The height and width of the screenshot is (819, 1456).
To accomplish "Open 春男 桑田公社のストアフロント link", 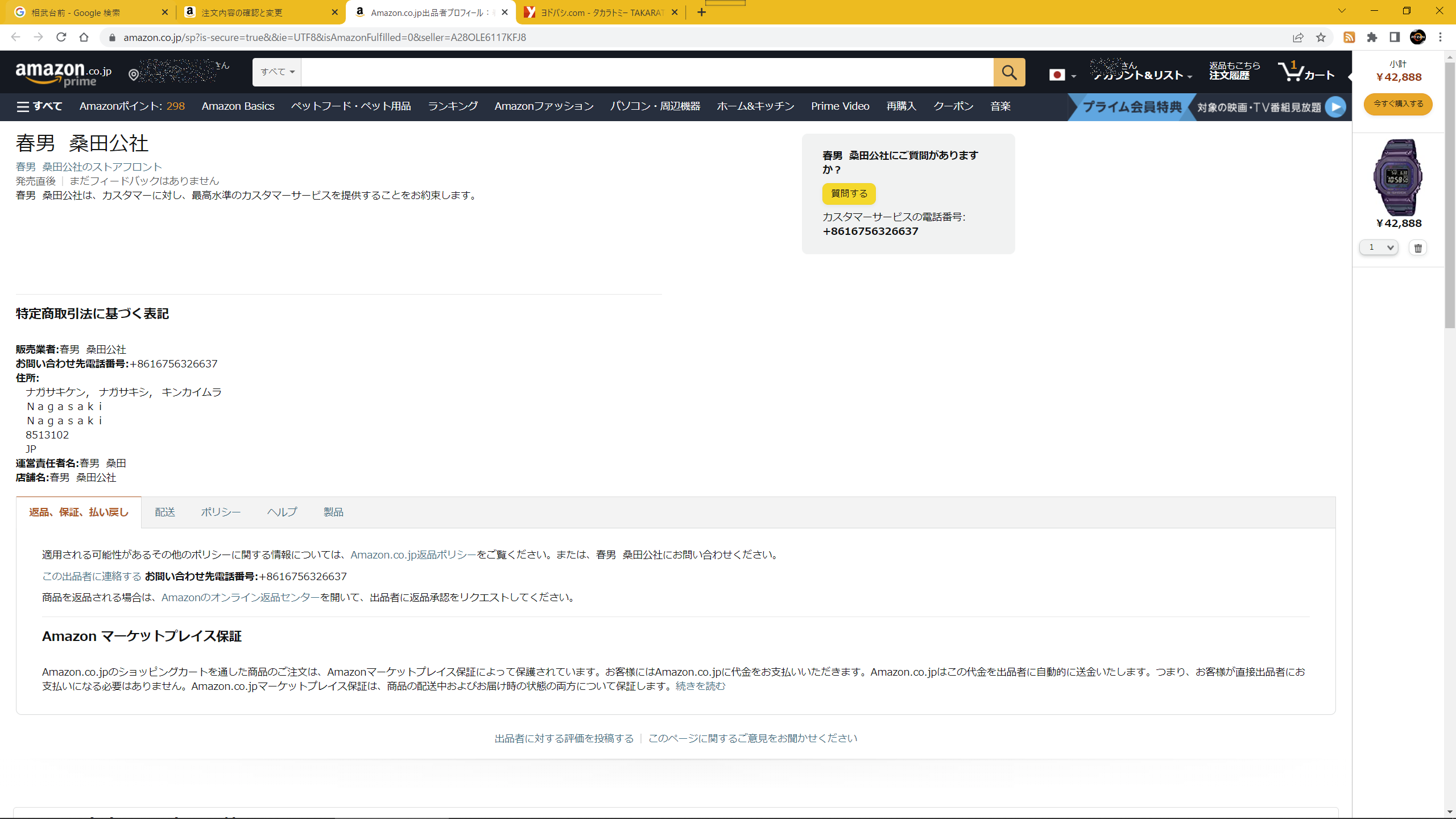I will coord(89,167).
